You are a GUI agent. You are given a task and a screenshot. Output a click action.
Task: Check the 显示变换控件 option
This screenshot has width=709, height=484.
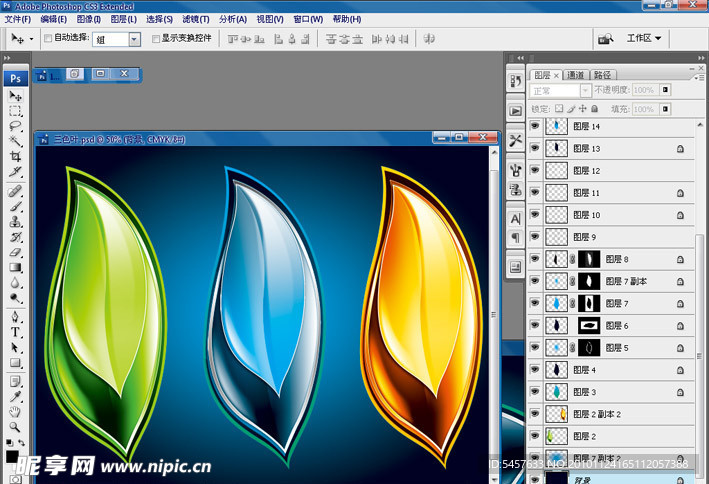pos(155,39)
